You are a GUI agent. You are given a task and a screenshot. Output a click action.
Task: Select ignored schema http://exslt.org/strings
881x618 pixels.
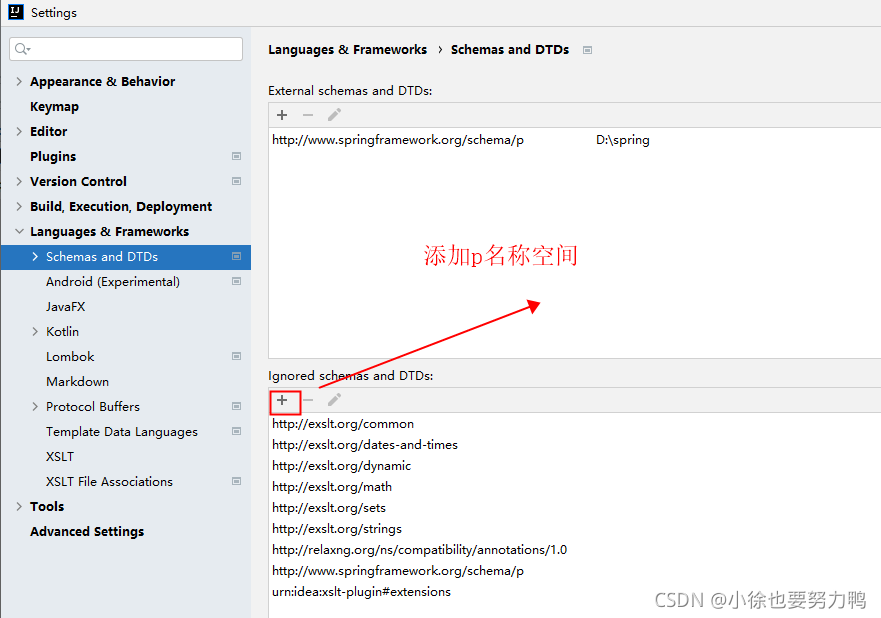coord(574,529)
